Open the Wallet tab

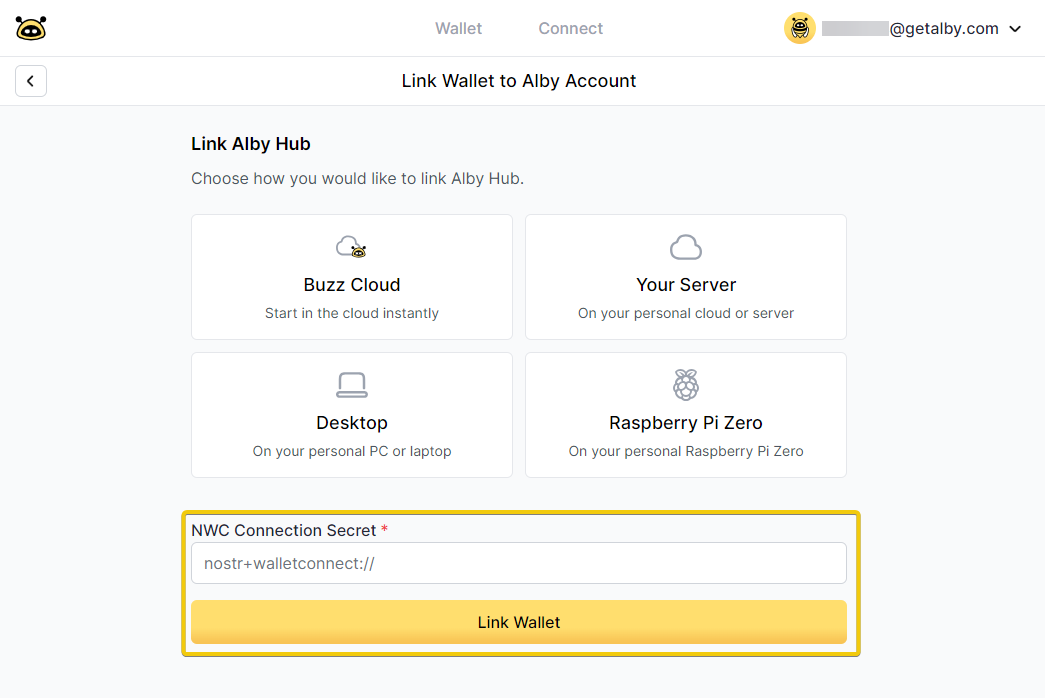(458, 29)
